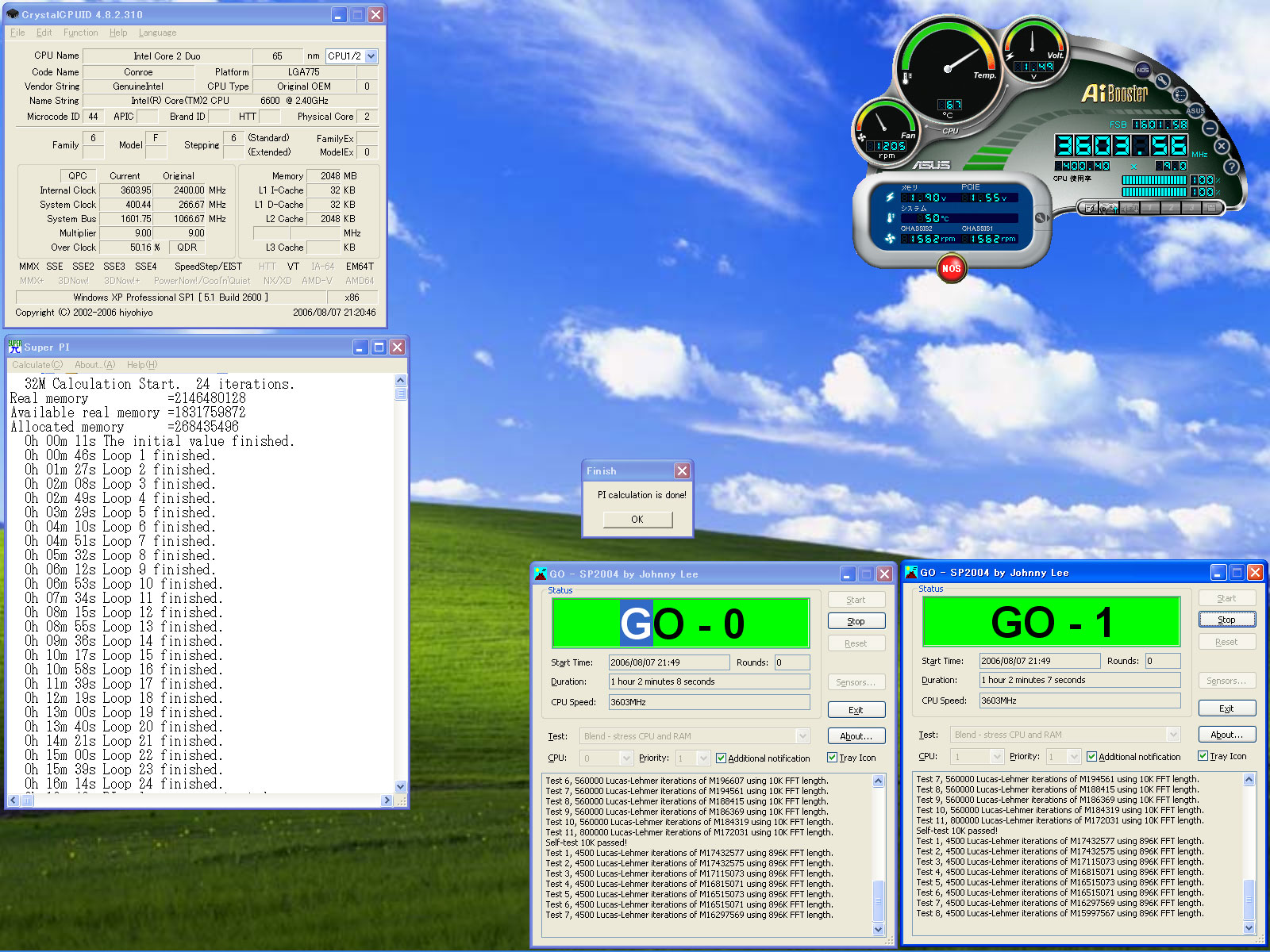This screenshot has height=952, width=1270.
Task: Click the AiBooster Volt gauge
Action: (1033, 49)
